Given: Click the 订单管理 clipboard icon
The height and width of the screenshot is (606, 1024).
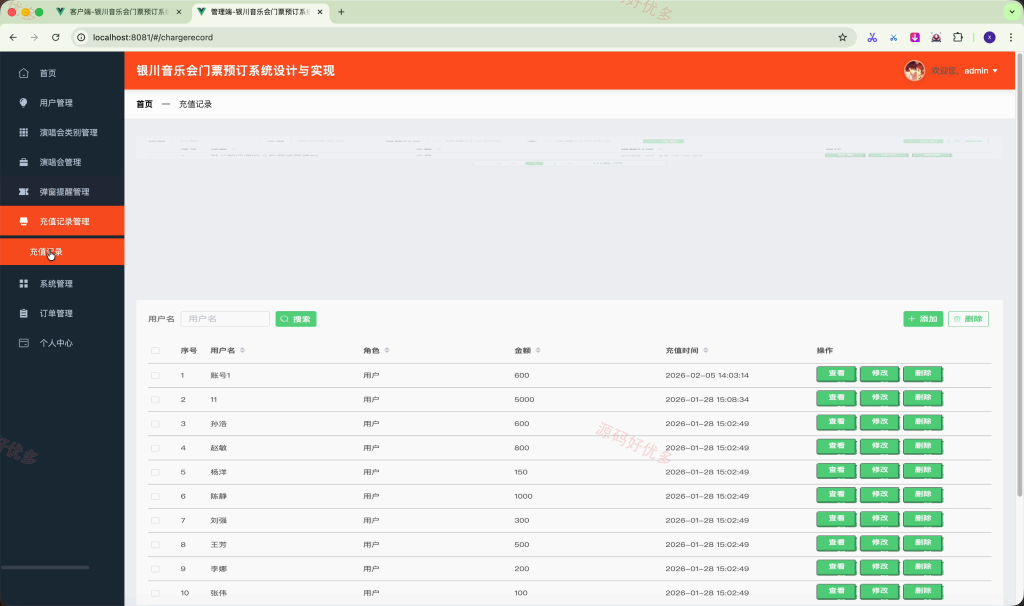Looking at the screenshot, I should [24, 313].
